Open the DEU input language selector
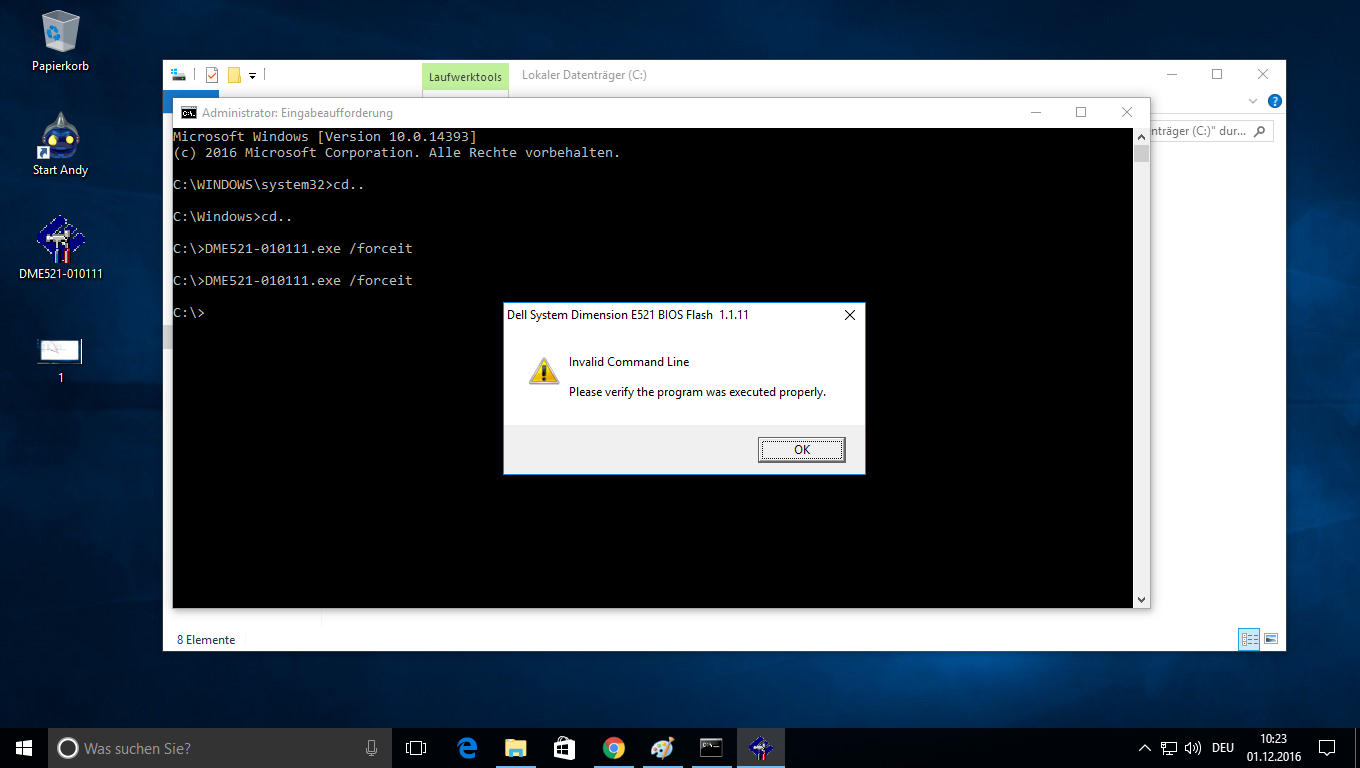Screen dimensions: 1360x768 [1222, 748]
